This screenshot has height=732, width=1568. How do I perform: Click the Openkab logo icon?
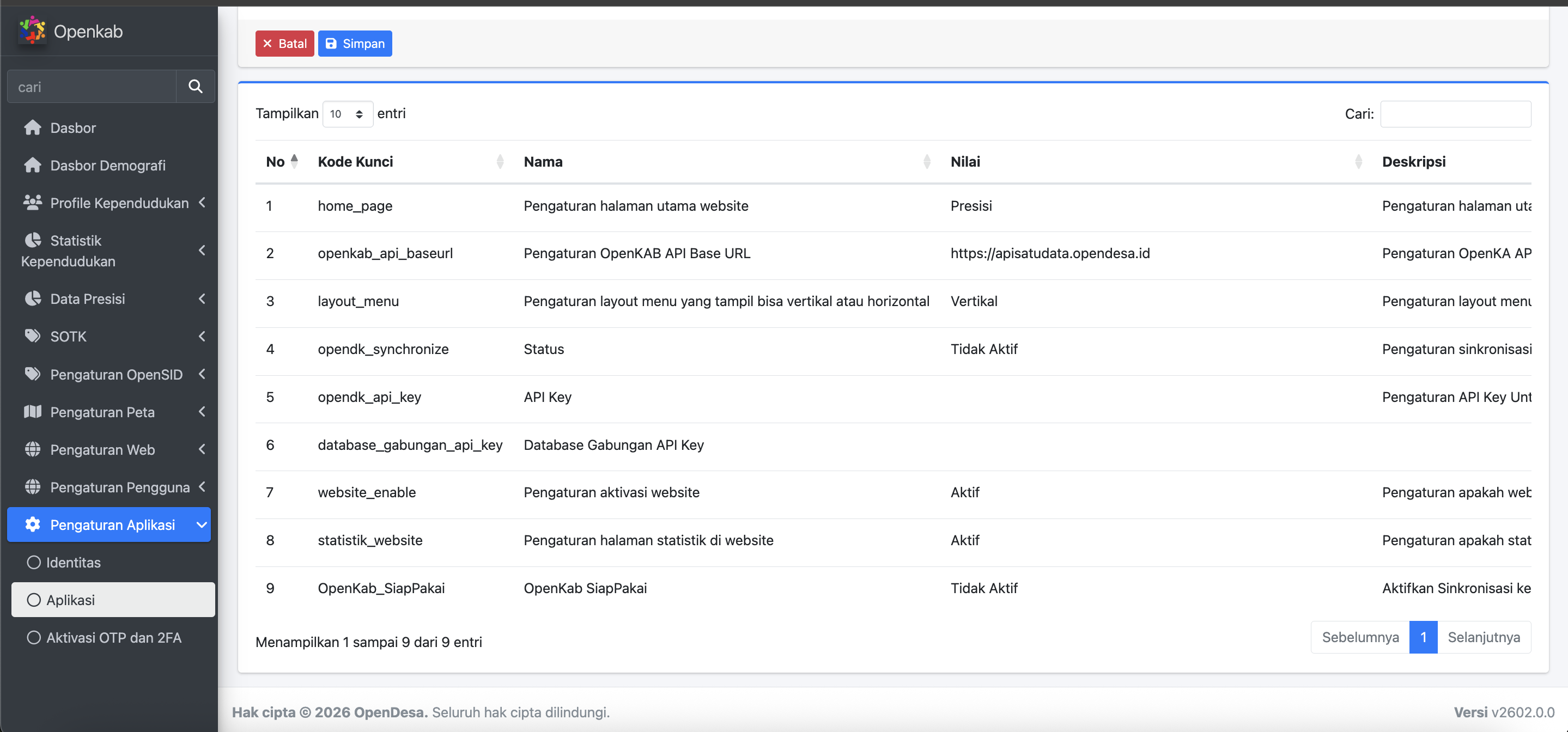point(32,30)
